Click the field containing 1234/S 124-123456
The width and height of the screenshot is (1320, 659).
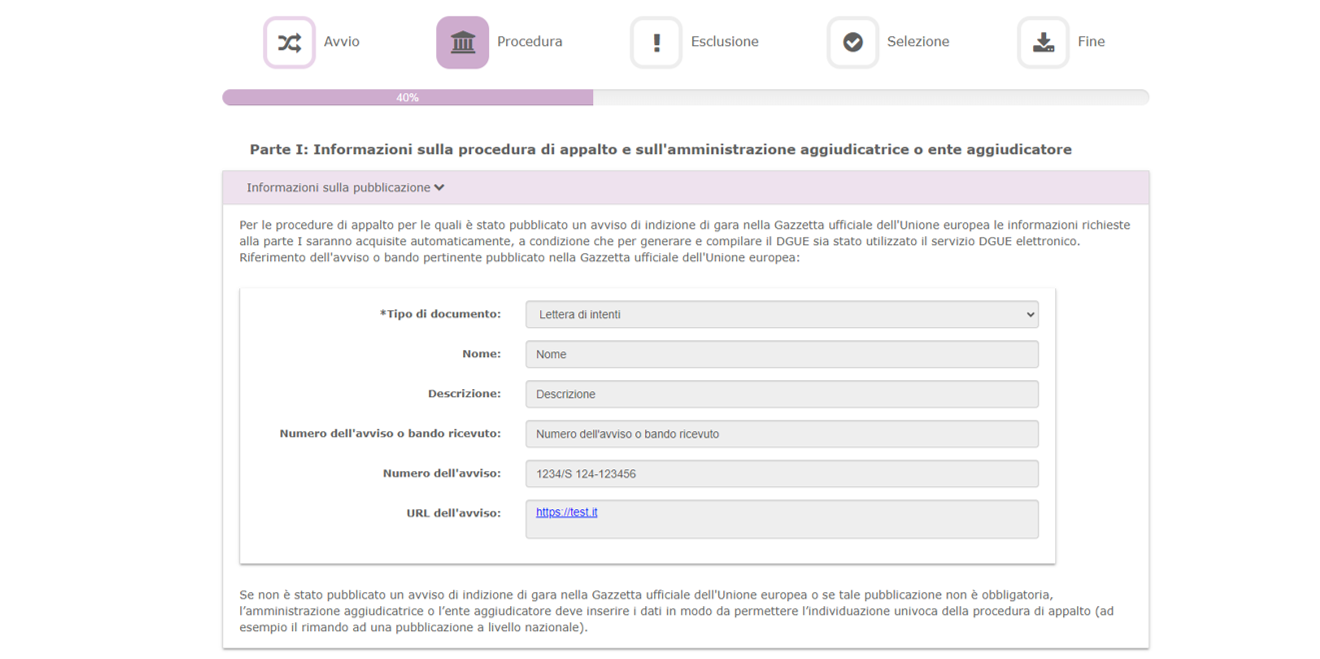781,474
